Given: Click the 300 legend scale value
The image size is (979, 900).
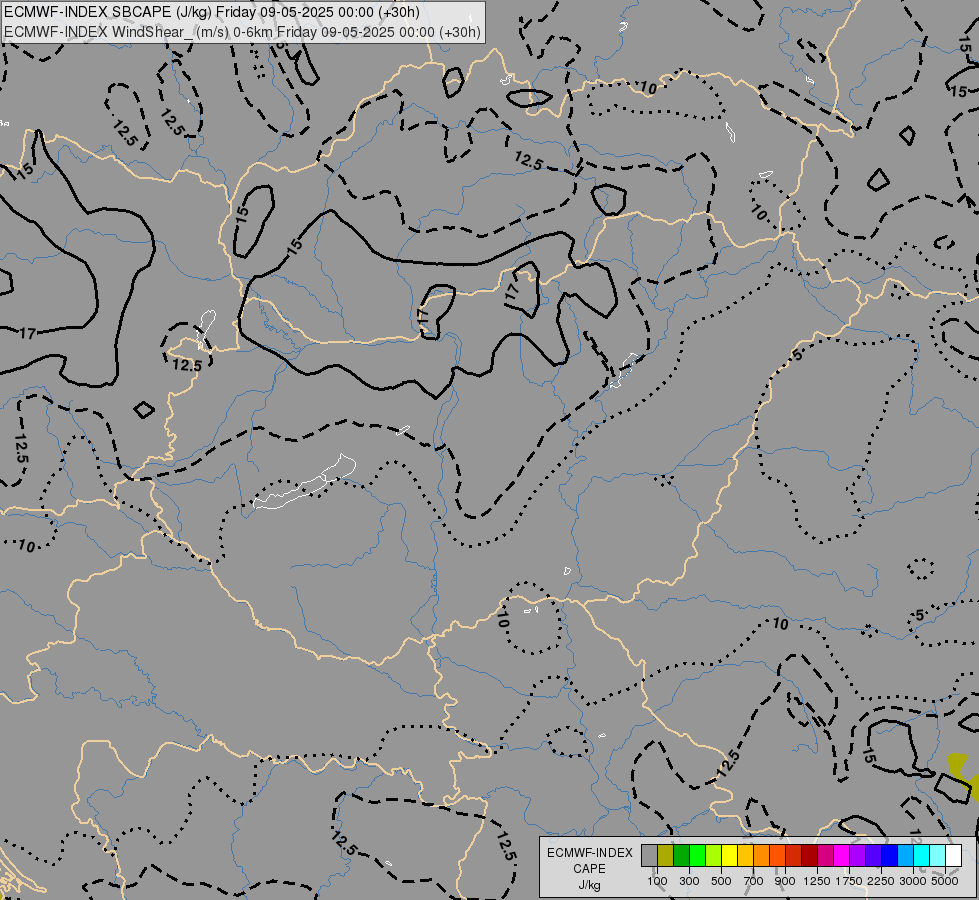Looking at the screenshot, I should (x=689, y=881).
